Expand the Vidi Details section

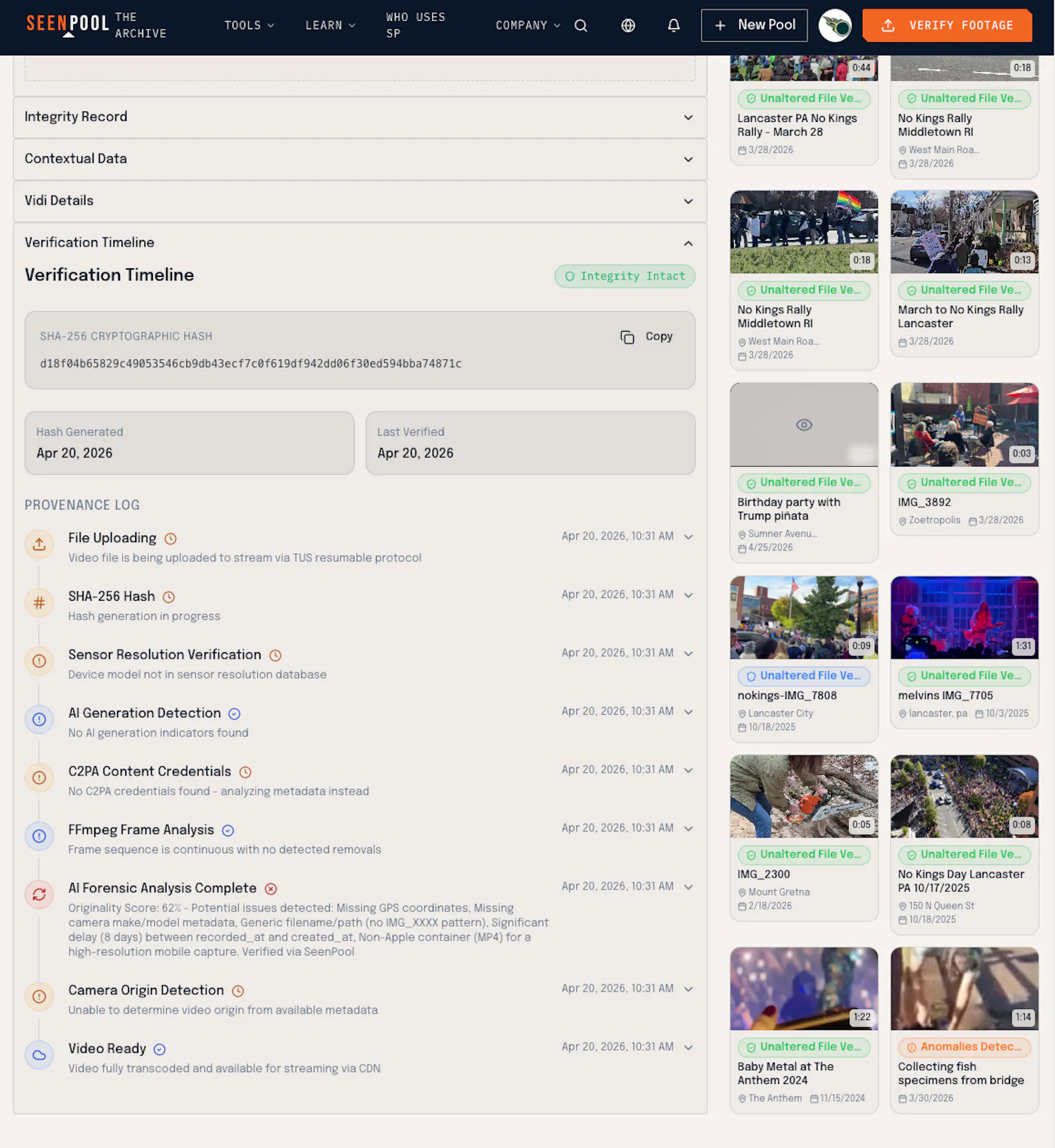pos(360,201)
